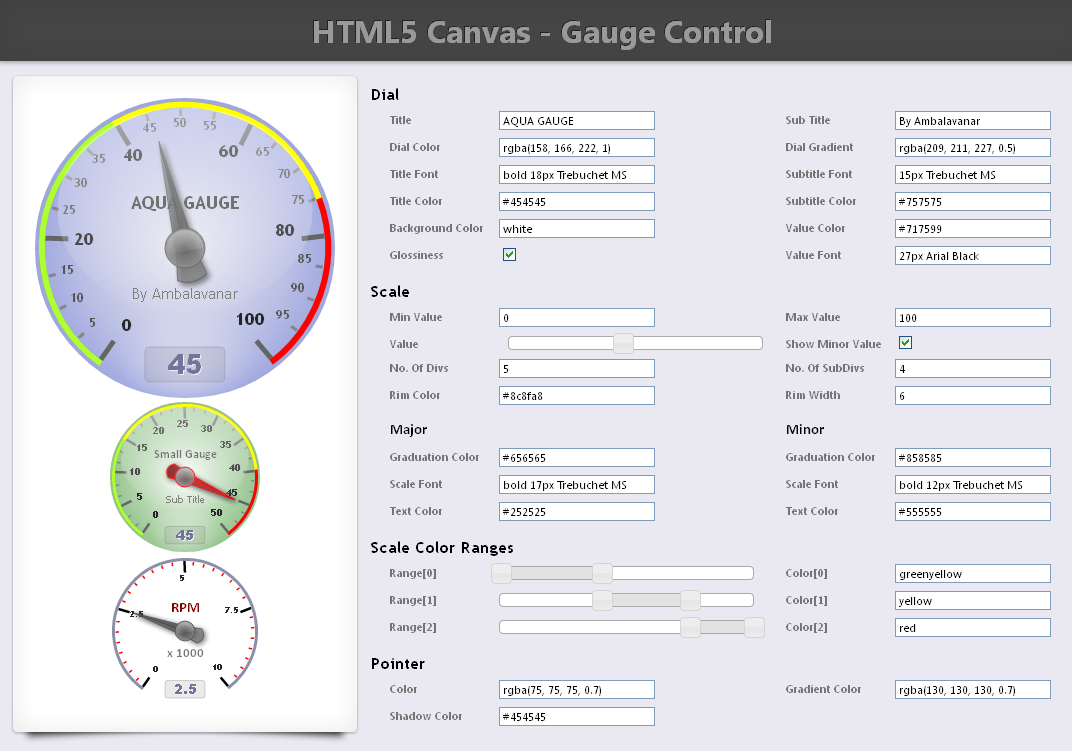Screen dimensions: 1072x751
Task: Click the No. Of Divs field
Action: (576, 369)
